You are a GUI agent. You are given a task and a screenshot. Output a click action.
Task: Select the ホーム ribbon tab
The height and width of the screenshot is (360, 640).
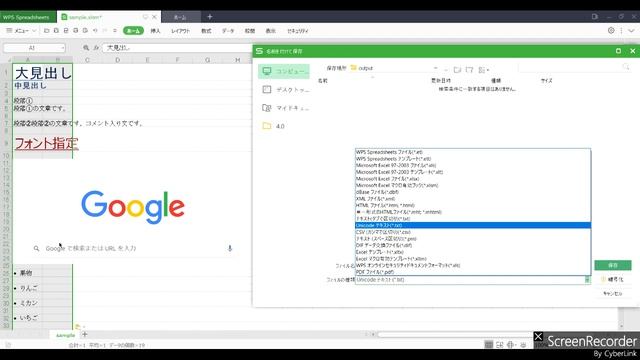[133, 31]
